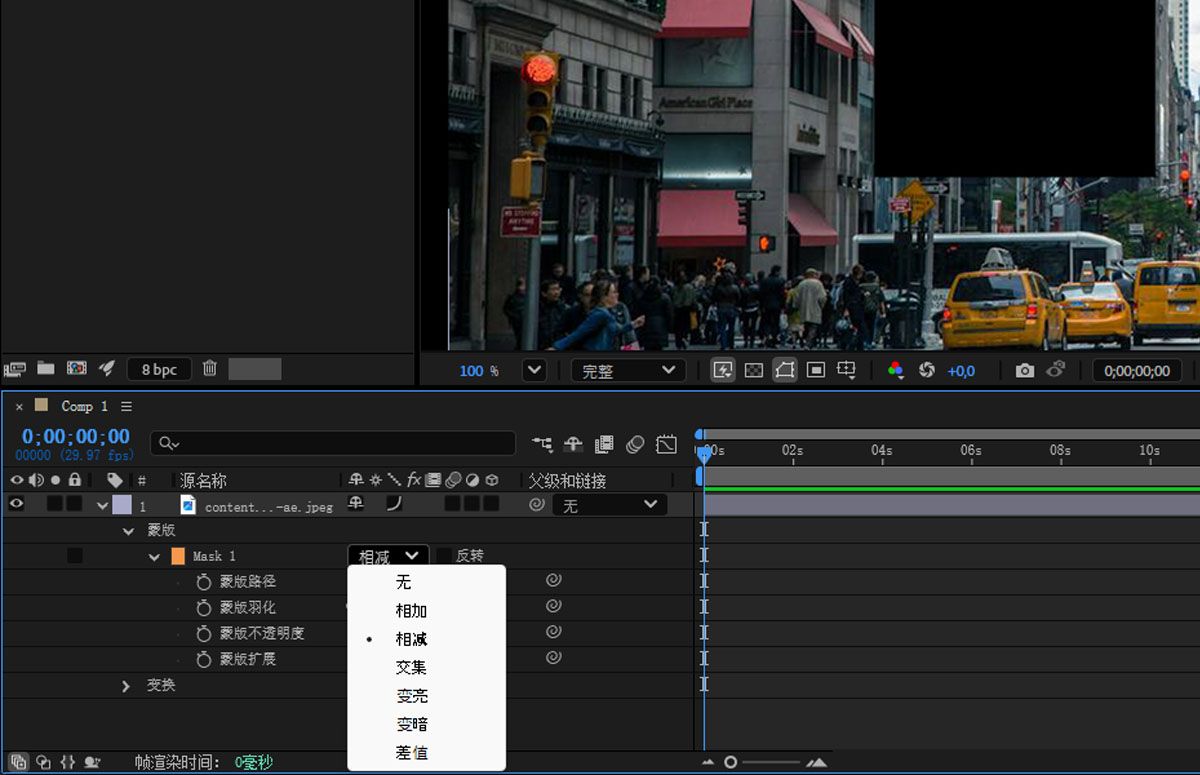Click the timeline zoom slider at bottom
This screenshot has height=775, width=1200.
730,761
